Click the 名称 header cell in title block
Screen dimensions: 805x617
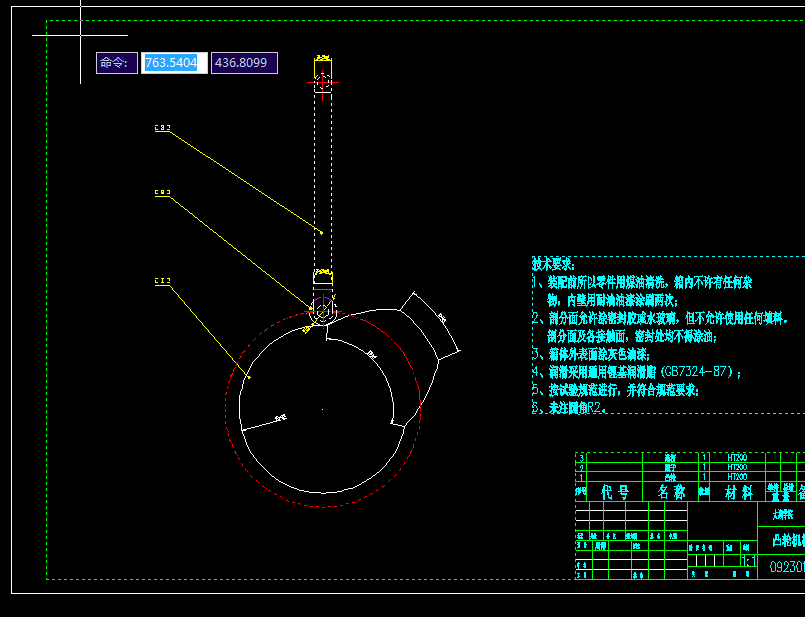coord(670,492)
